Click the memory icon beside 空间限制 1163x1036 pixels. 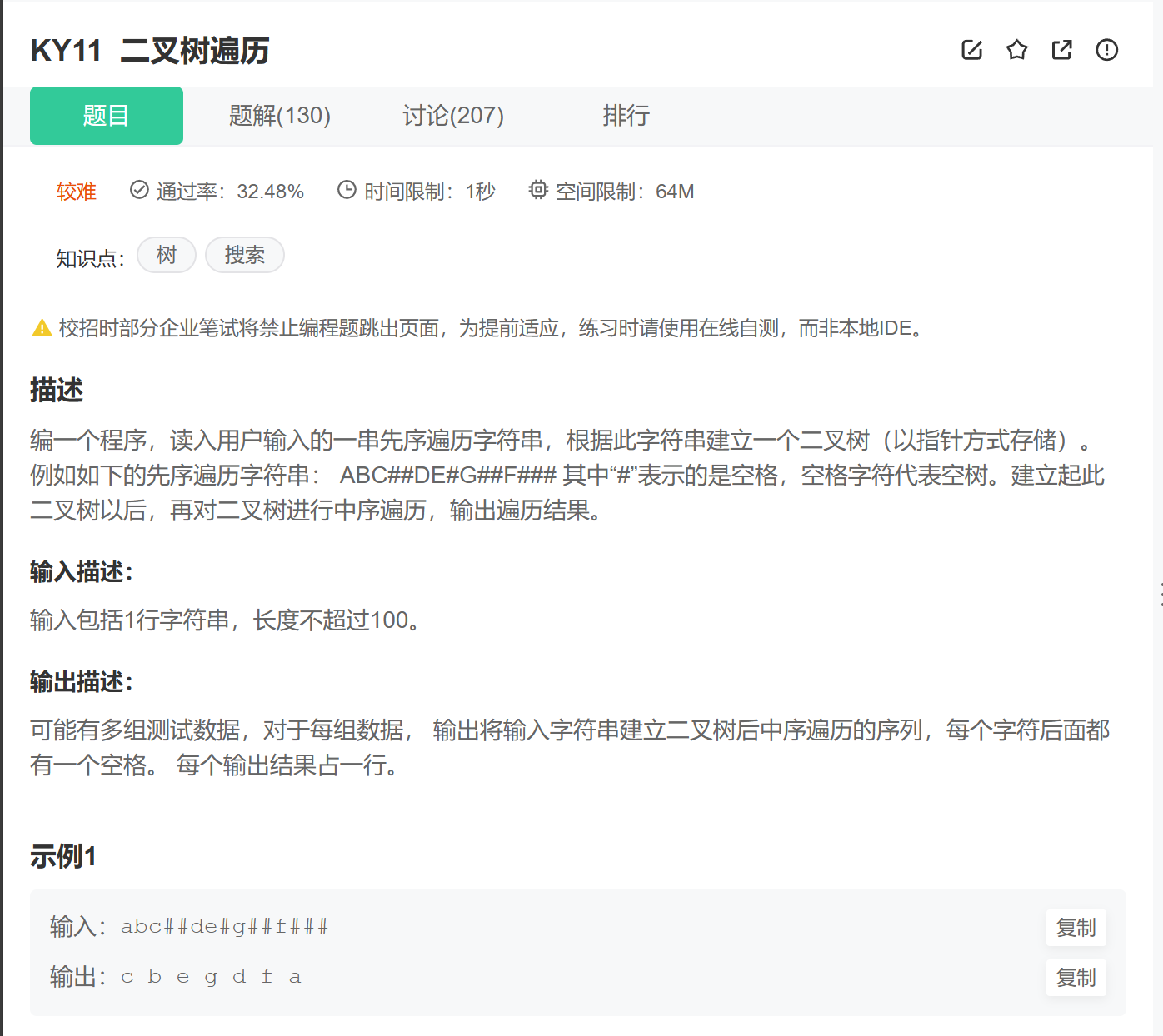coord(538,191)
